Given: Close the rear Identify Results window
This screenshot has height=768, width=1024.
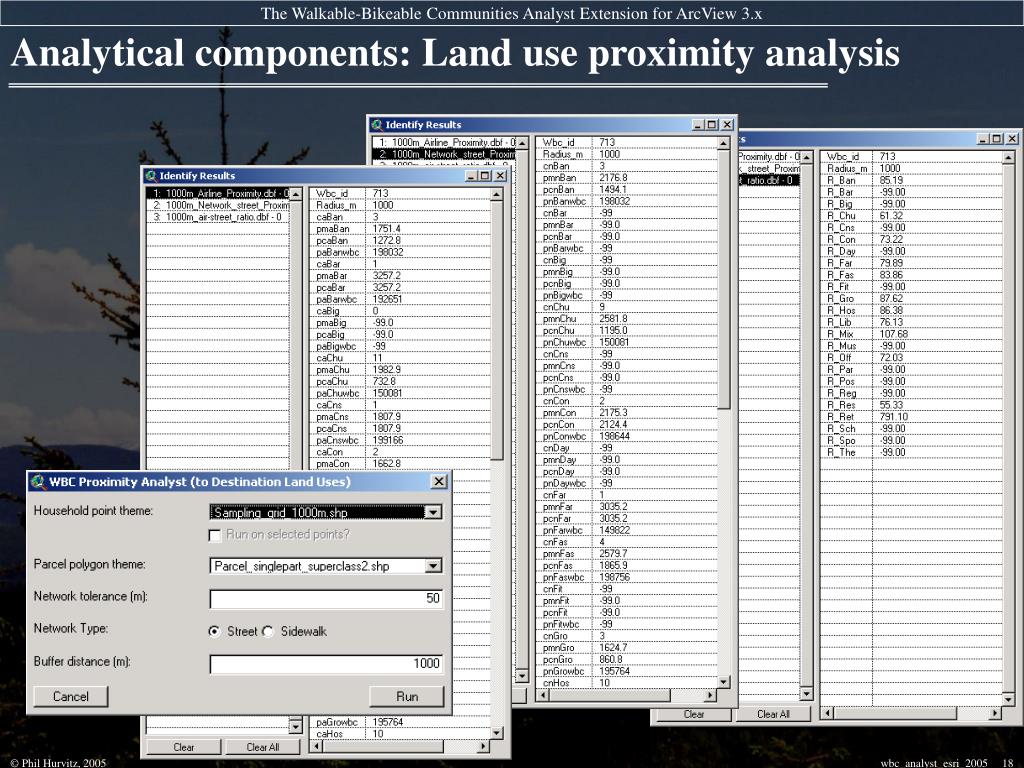Looking at the screenshot, I should click(x=1012, y=138).
